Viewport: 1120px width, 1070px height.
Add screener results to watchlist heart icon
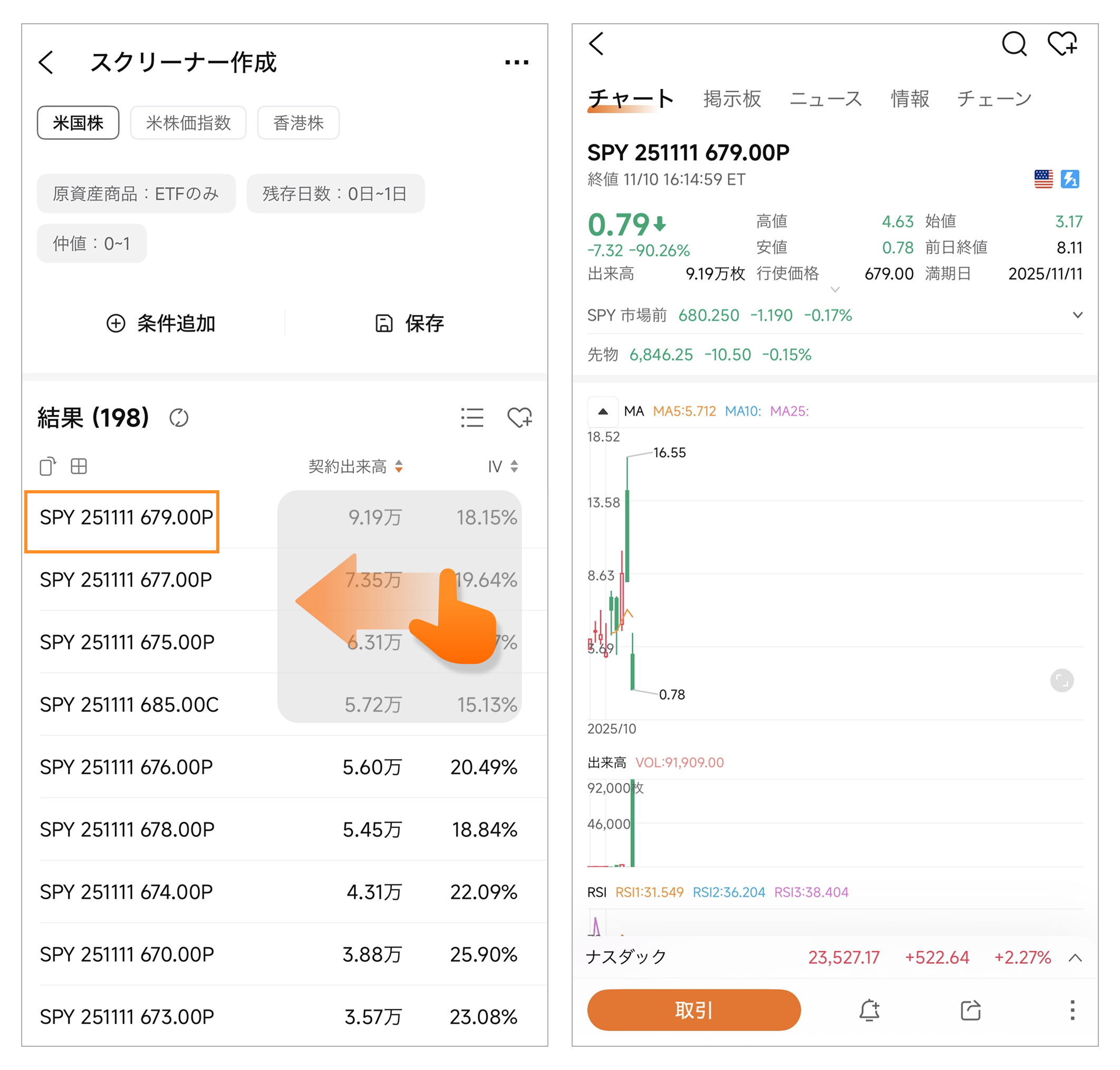pyautogui.click(x=519, y=417)
